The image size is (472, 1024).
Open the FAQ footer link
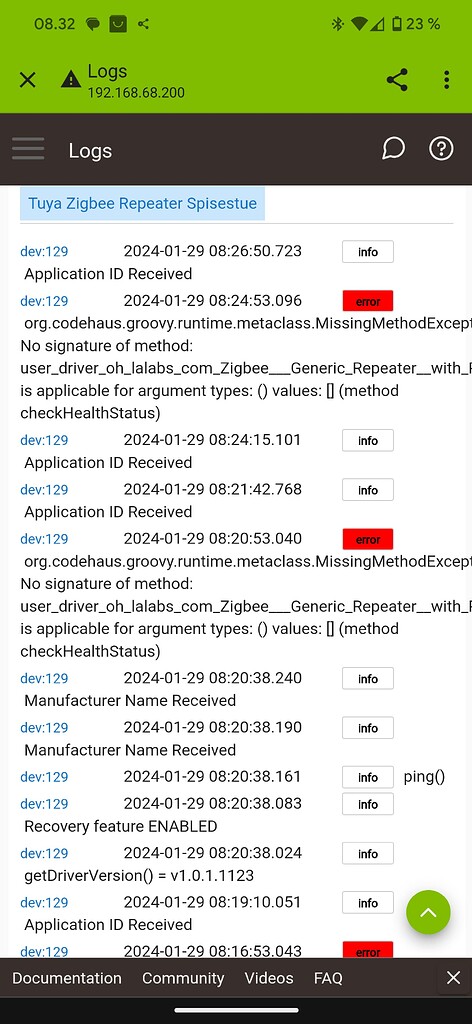pos(328,978)
